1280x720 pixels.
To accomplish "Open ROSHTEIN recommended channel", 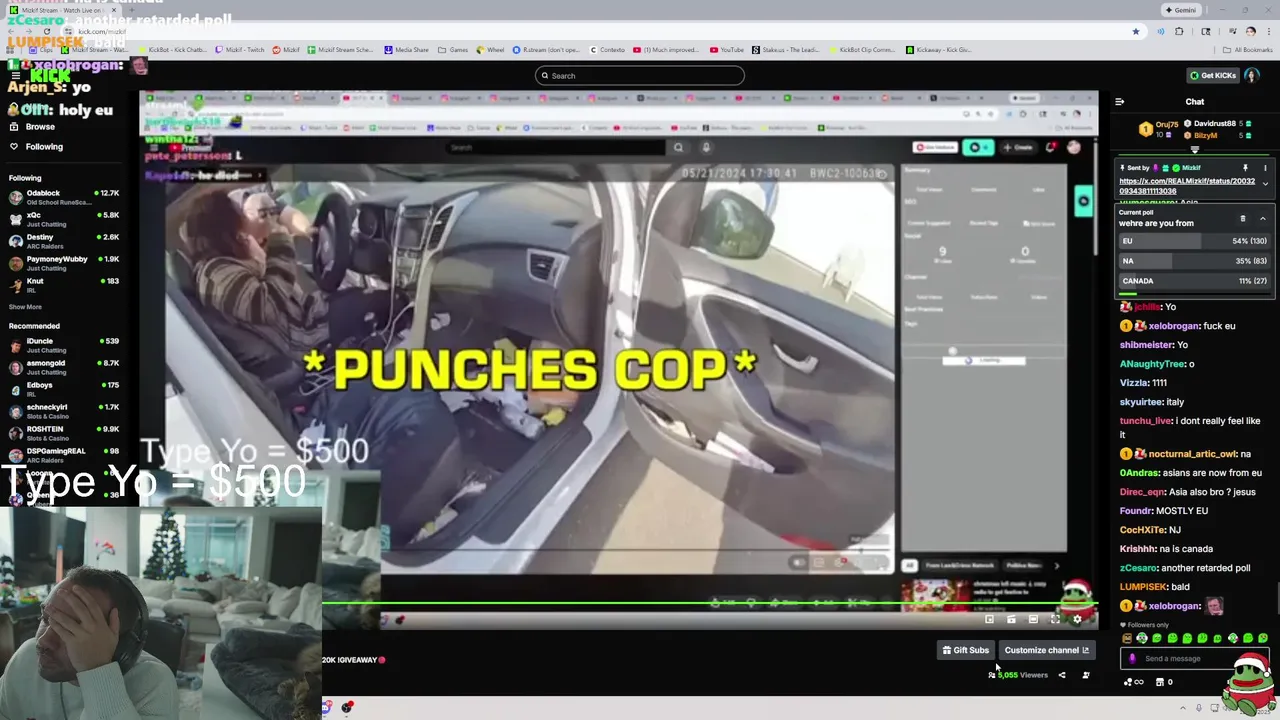I will point(63,433).
